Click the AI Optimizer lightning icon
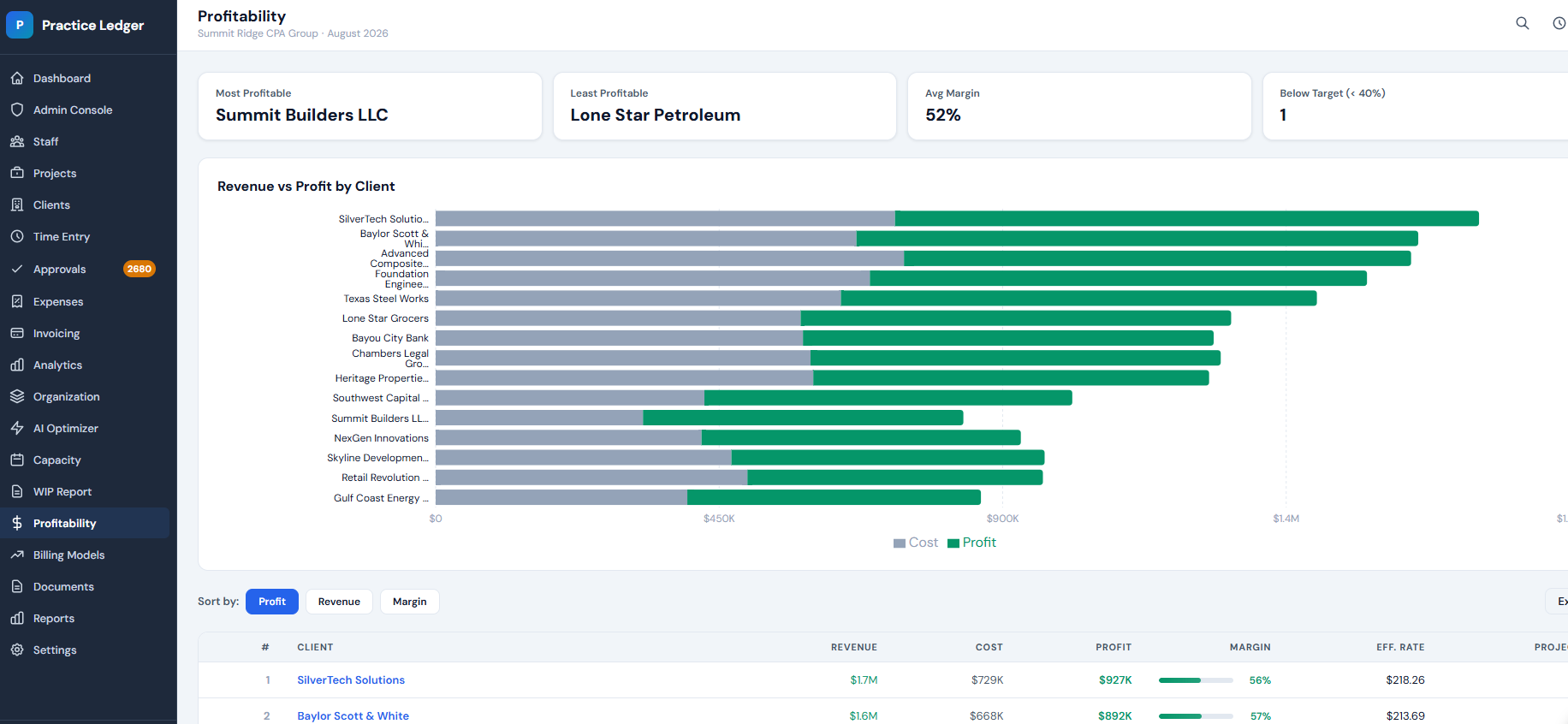 pyautogui.click(x=17, y=428)
